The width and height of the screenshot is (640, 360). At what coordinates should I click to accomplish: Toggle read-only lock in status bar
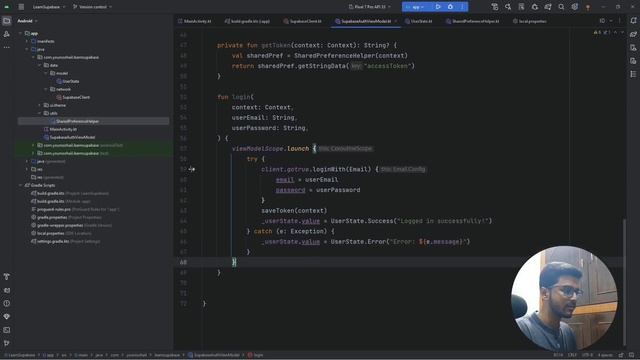tap(621, 355)
